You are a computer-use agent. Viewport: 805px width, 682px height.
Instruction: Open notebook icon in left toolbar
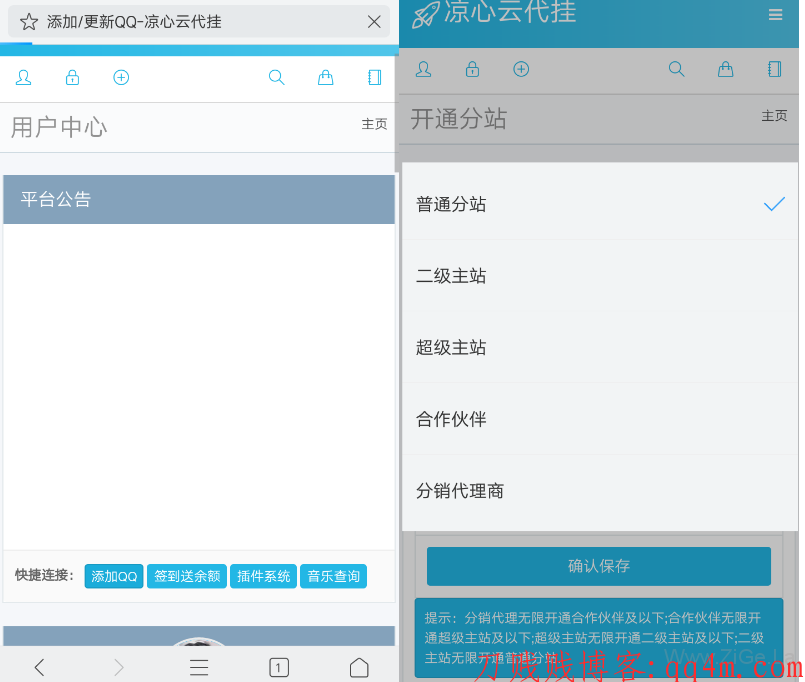[x=375, y=78]
